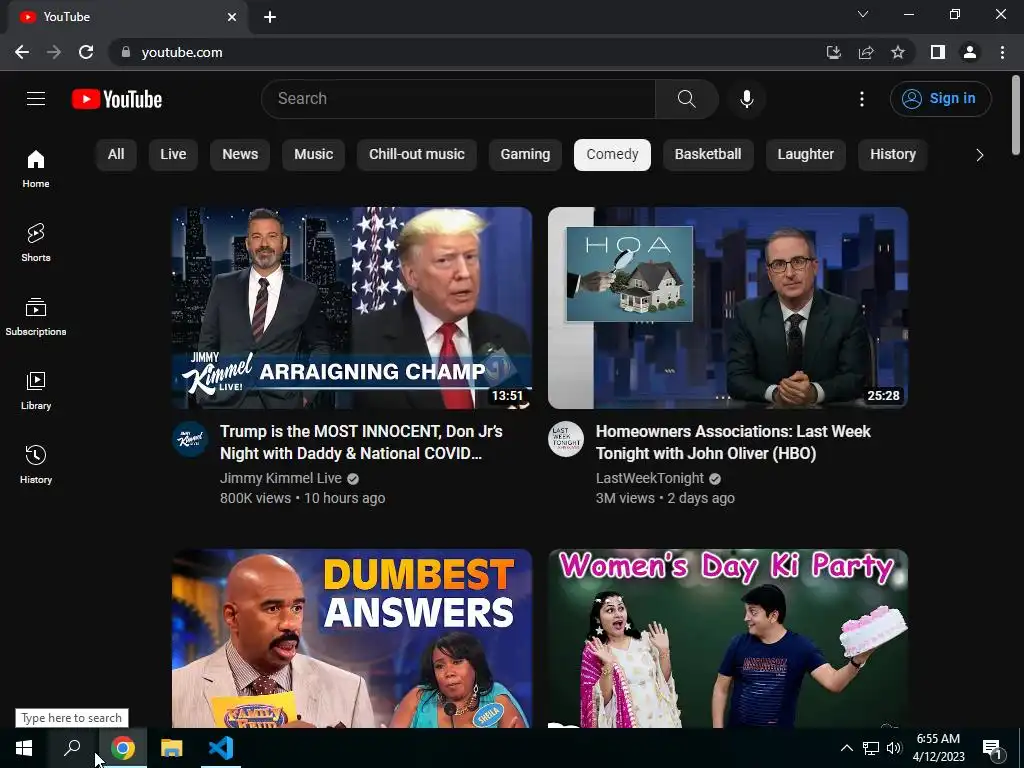Screen dimensions: 1024x768
Task: Go back with browser back arrow
Action: pos(22,52)
